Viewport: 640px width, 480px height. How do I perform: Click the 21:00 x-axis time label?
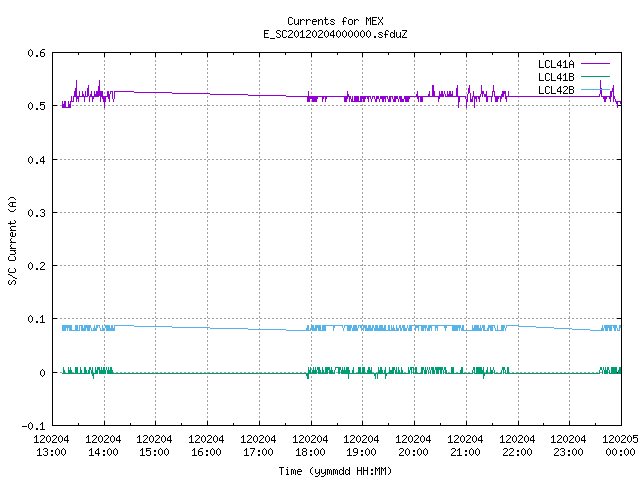point(465,452)
